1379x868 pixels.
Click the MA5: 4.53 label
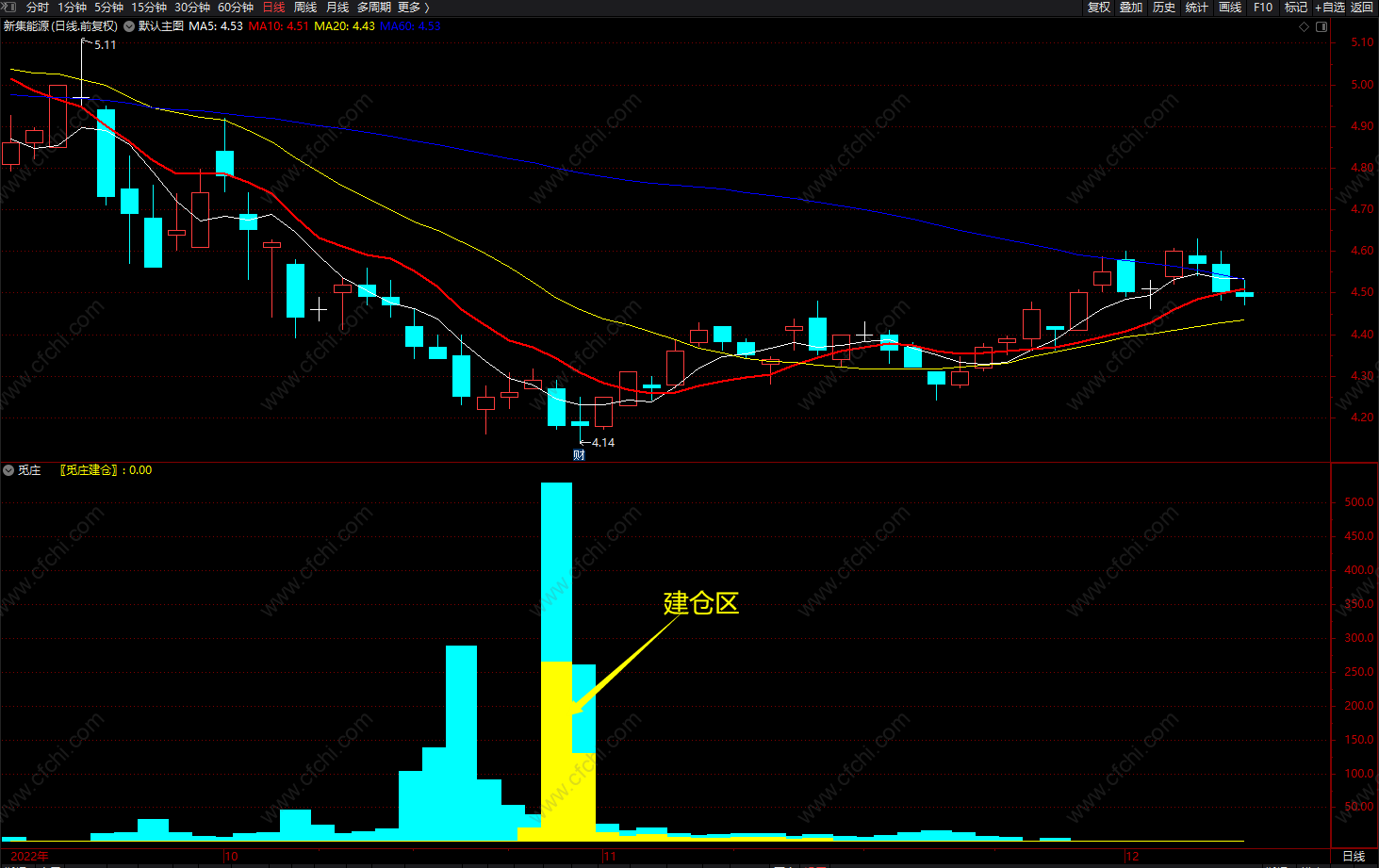coord(216,26)
